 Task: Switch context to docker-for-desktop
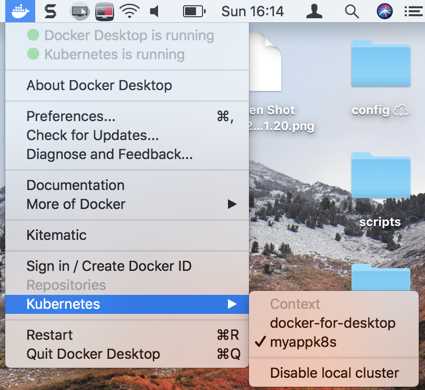[334, 323]
